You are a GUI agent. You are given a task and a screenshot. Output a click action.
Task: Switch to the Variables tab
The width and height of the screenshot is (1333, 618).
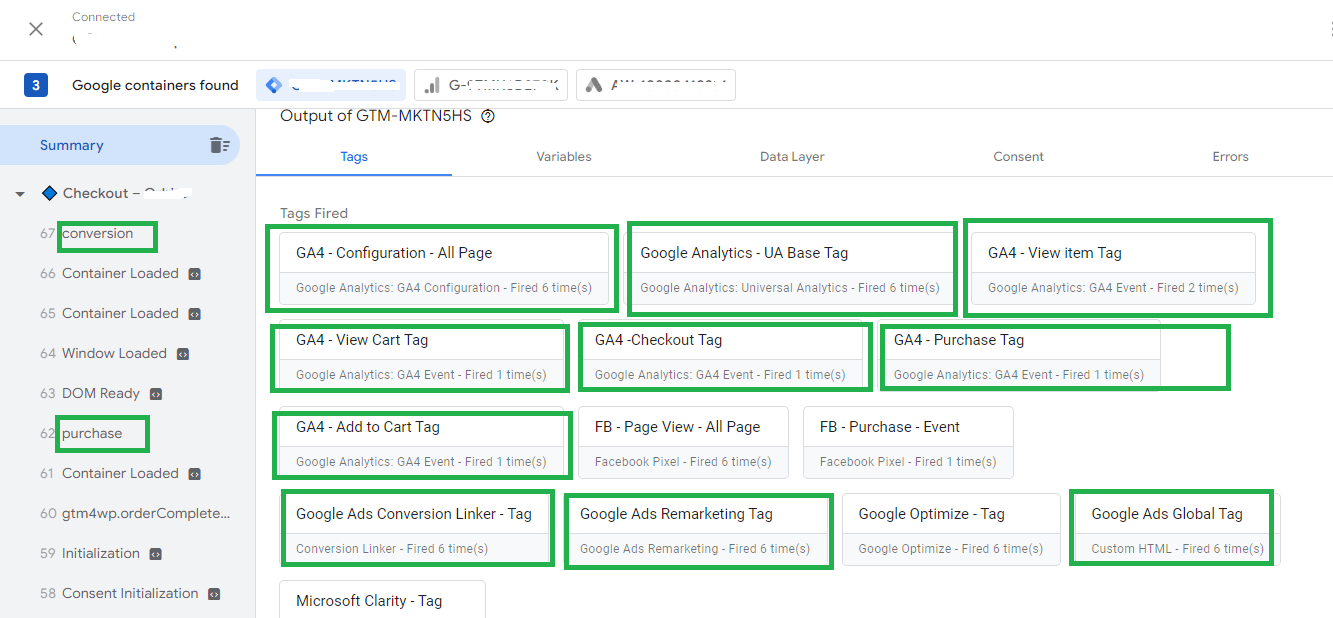[x=564, y=156]
